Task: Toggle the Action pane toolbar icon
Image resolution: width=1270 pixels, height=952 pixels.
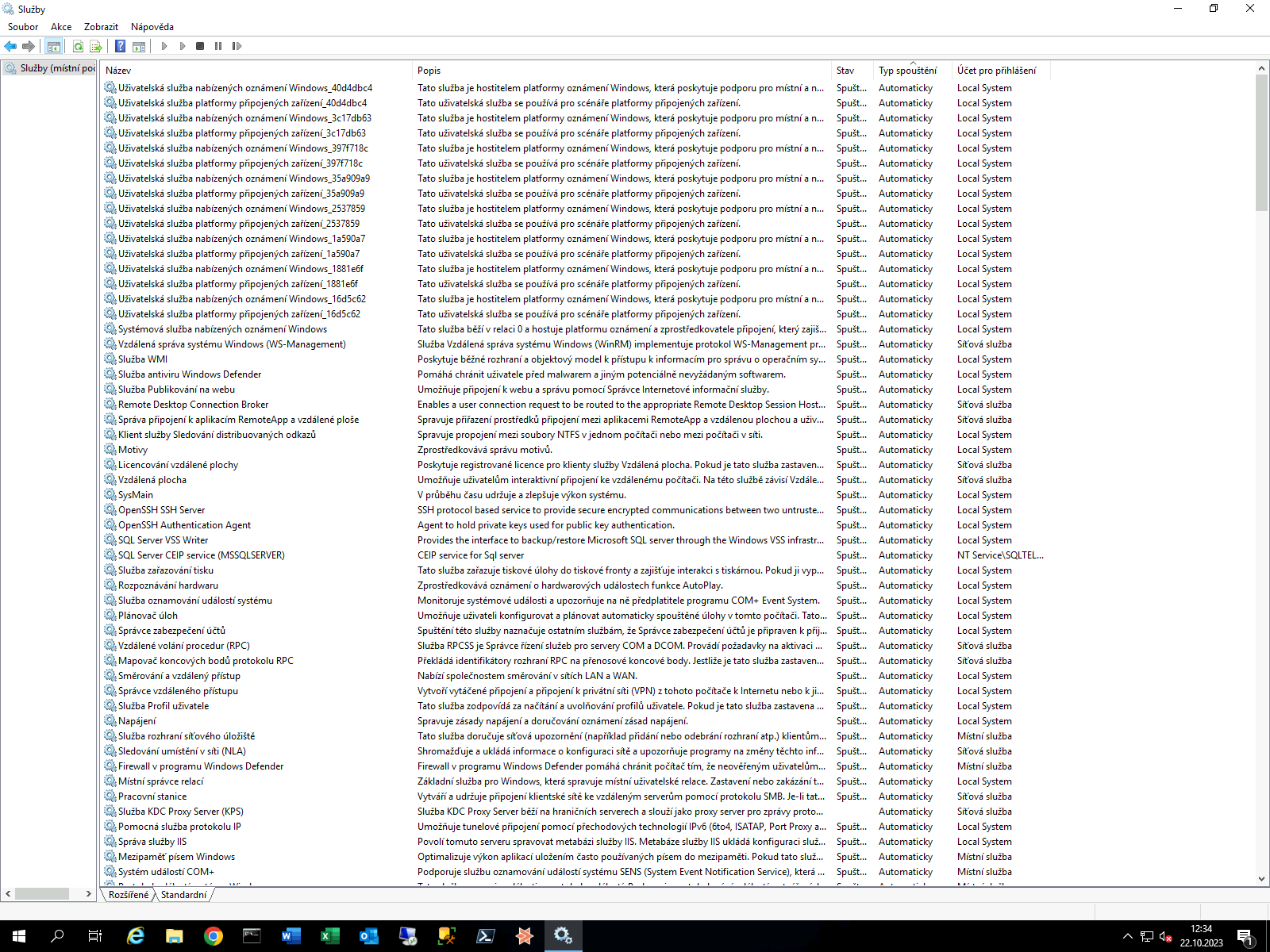Action: click(x=139, y=46)
